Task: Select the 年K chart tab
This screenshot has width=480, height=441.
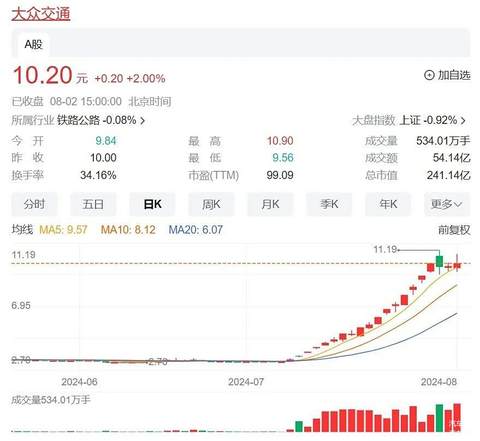Action: 388,204
